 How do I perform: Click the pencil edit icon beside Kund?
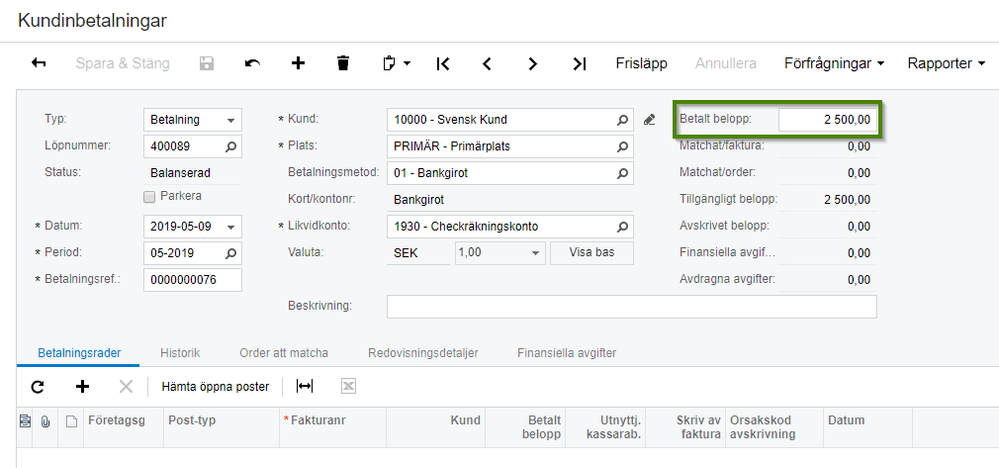click(649, 120)
